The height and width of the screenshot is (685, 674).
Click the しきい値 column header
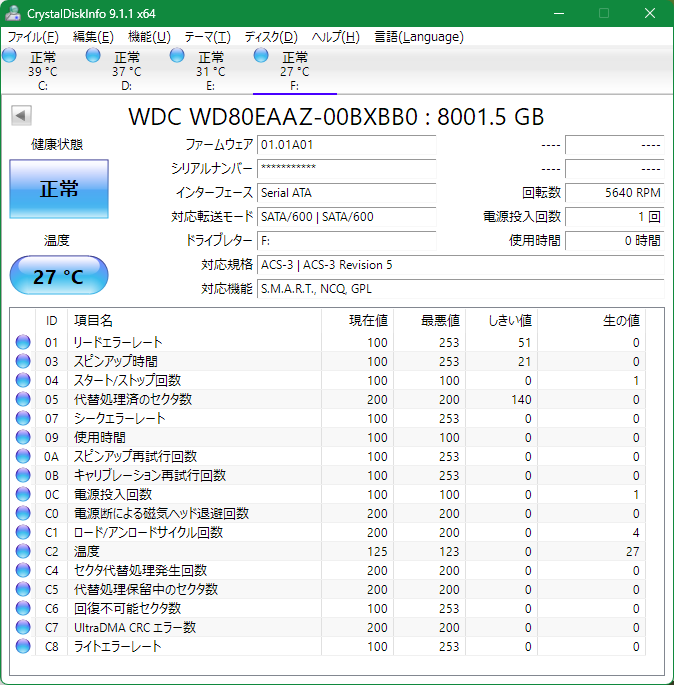point(501,321)
